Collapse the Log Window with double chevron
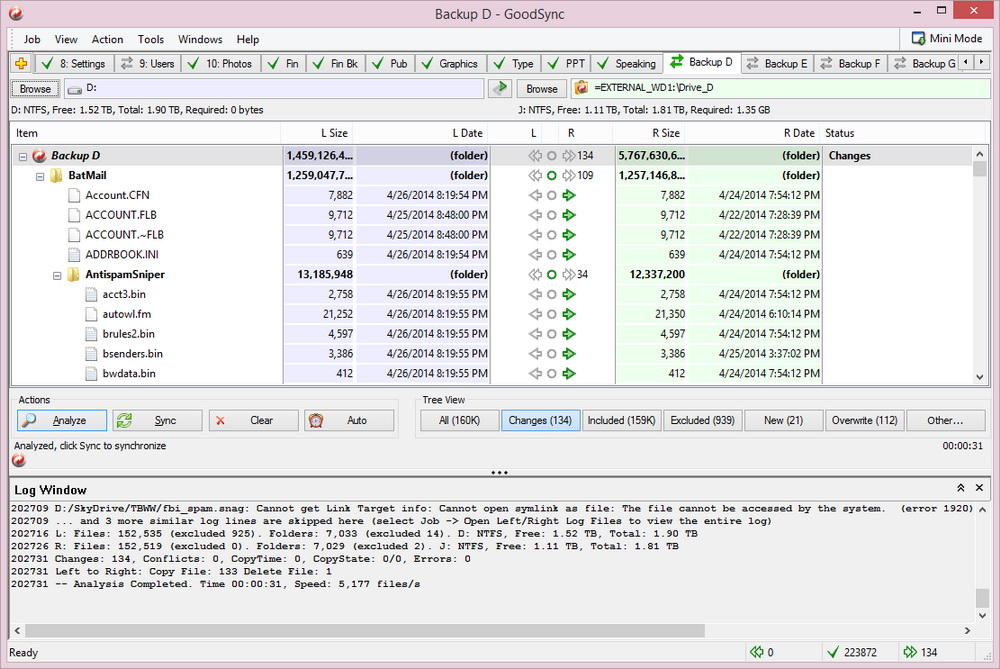The height and width of the screenshot is (669, 1000). [x=960, y=488]
